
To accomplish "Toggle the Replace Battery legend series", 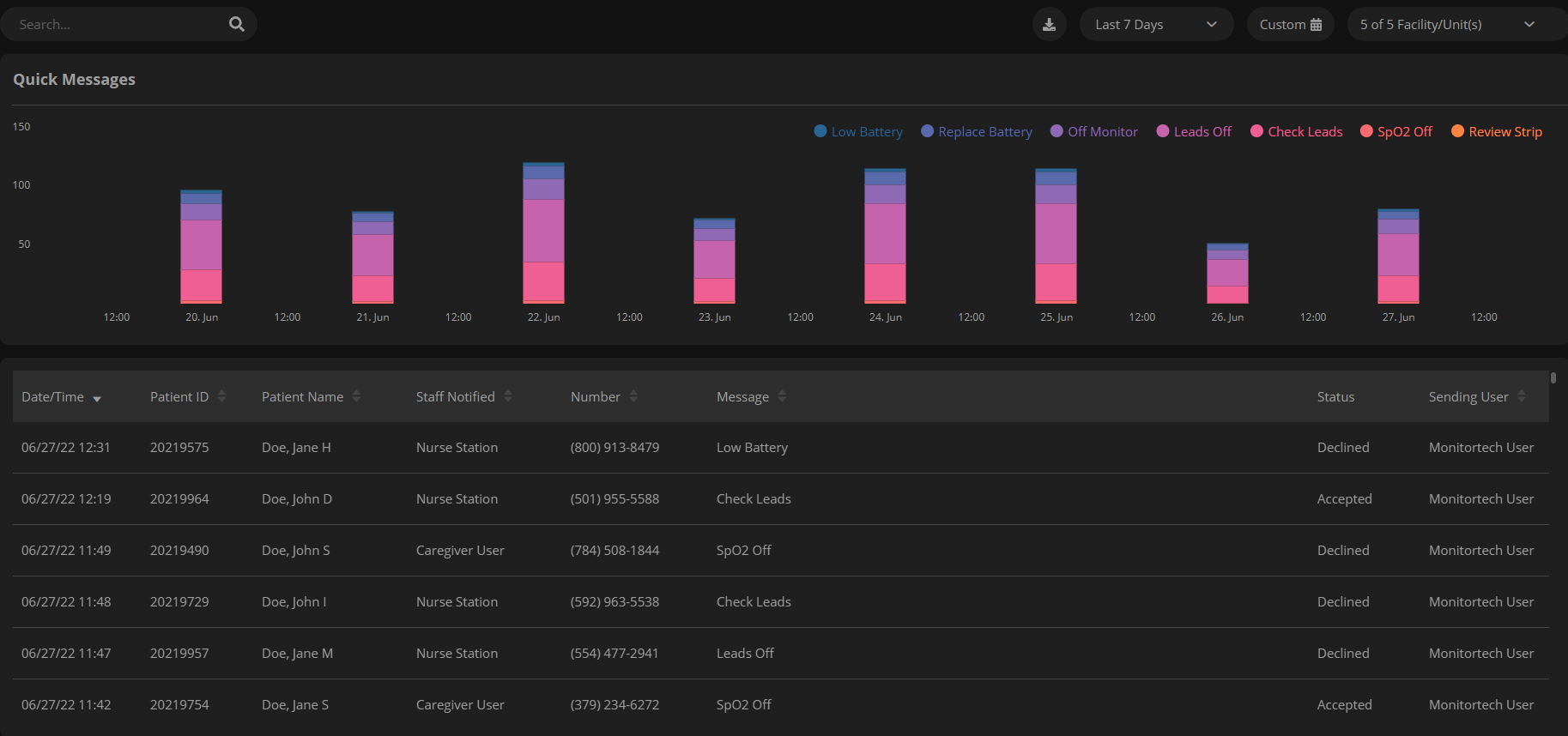I will [977, 131].
